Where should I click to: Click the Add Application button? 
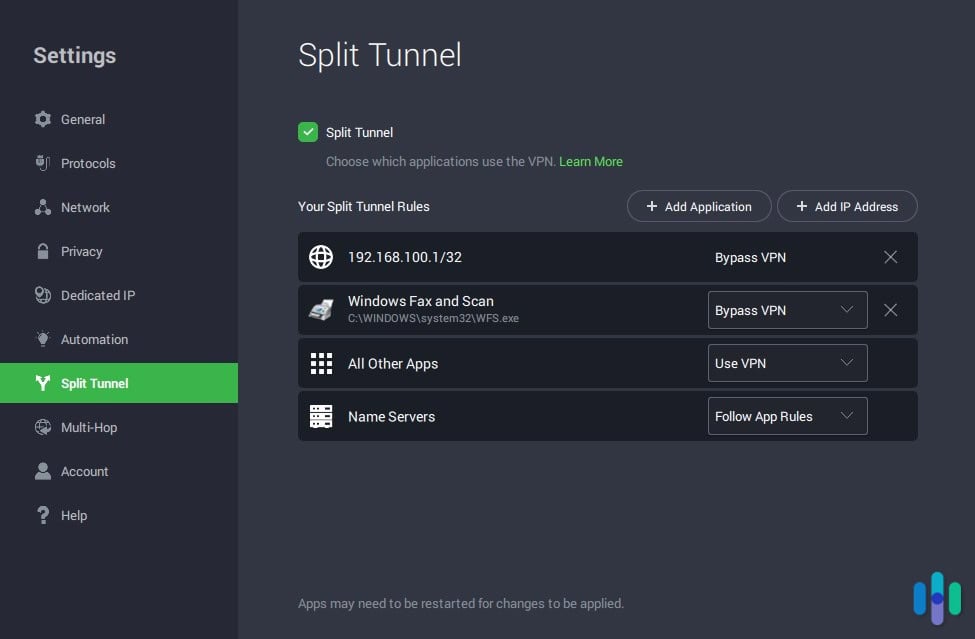pyautogui.click(x=699, y=206)
